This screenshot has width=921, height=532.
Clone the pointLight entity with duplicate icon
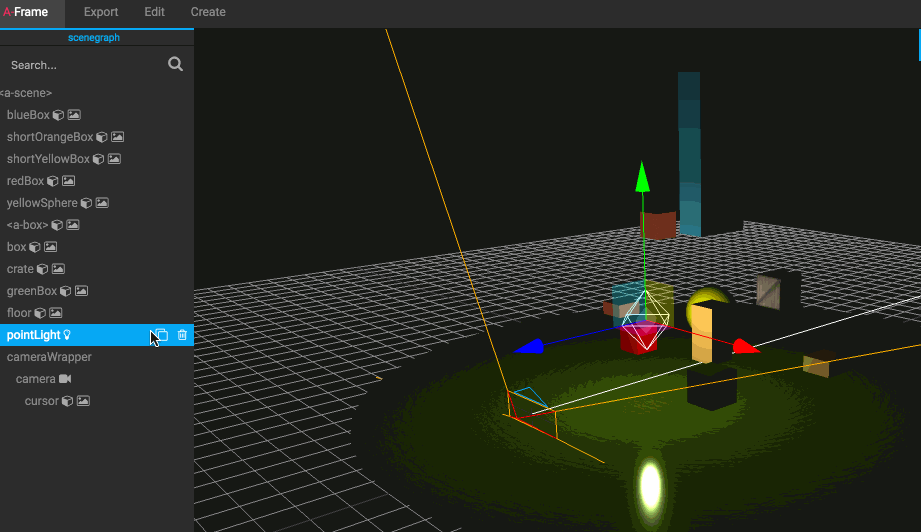pyautogui.click(x=161, y=335)
